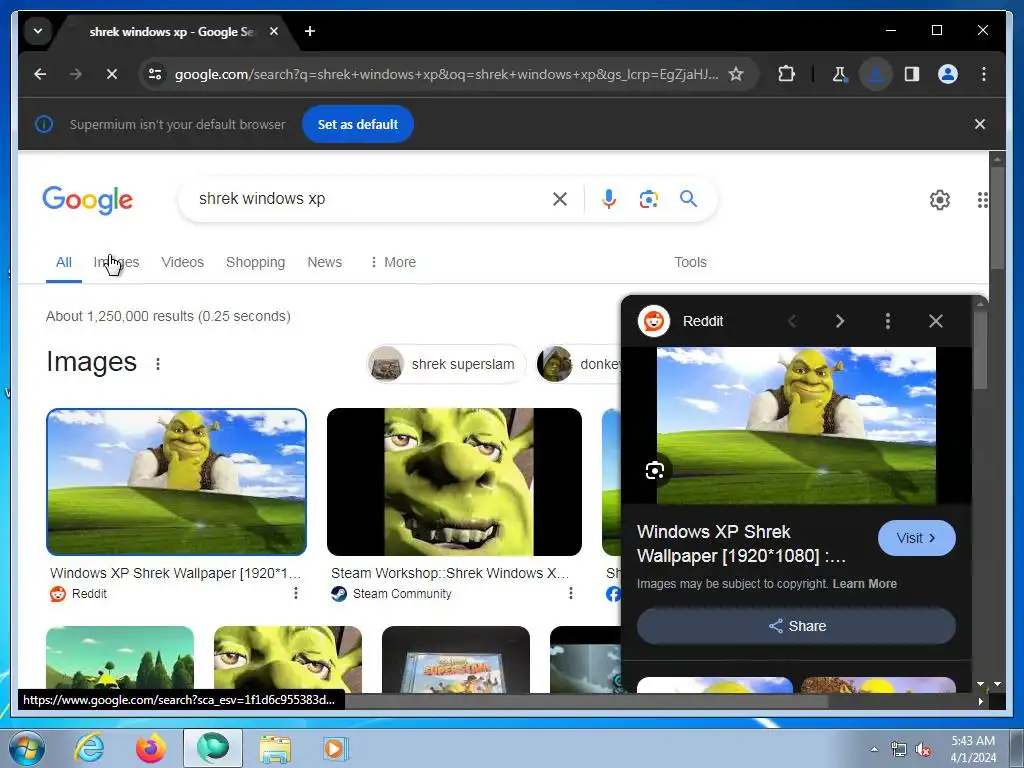1024x768 pixels.
Task: Close the shrek windows xp tab
Action: (x=274, y=31)
